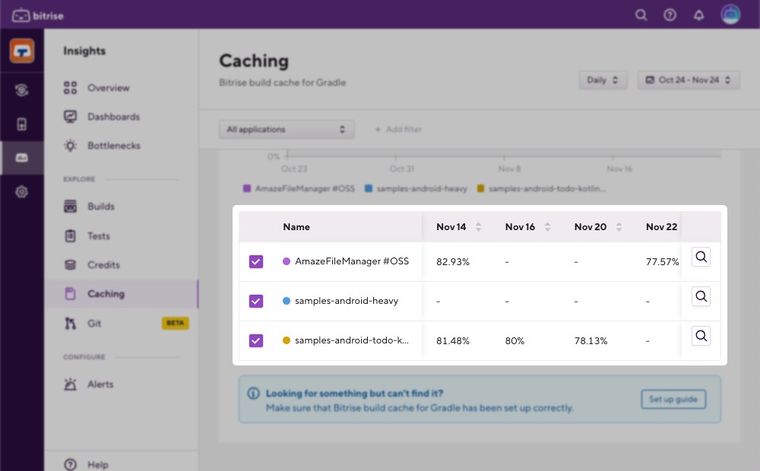Image resolution: width=760 pixels, height=471 pixels.
Task: Click the 80% cell under Nov 16
Action: (x=514, y=341)
